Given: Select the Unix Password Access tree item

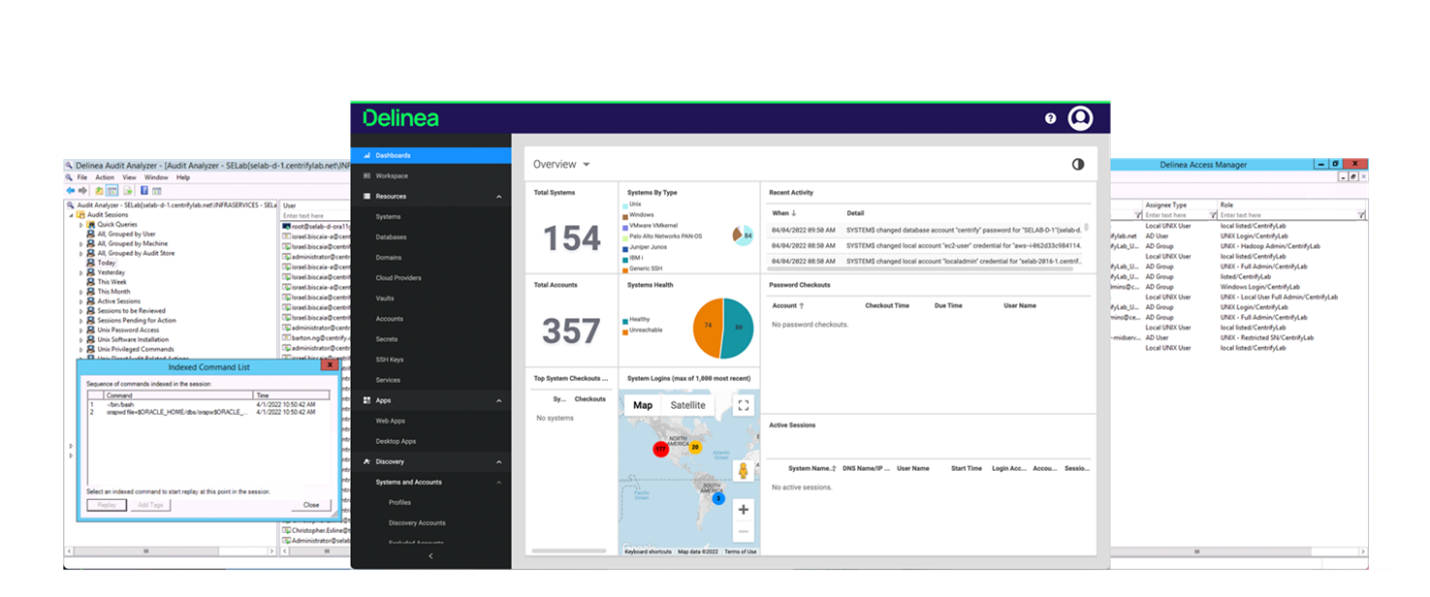Looking at the screenshot, I should click(x=128, y=329).
